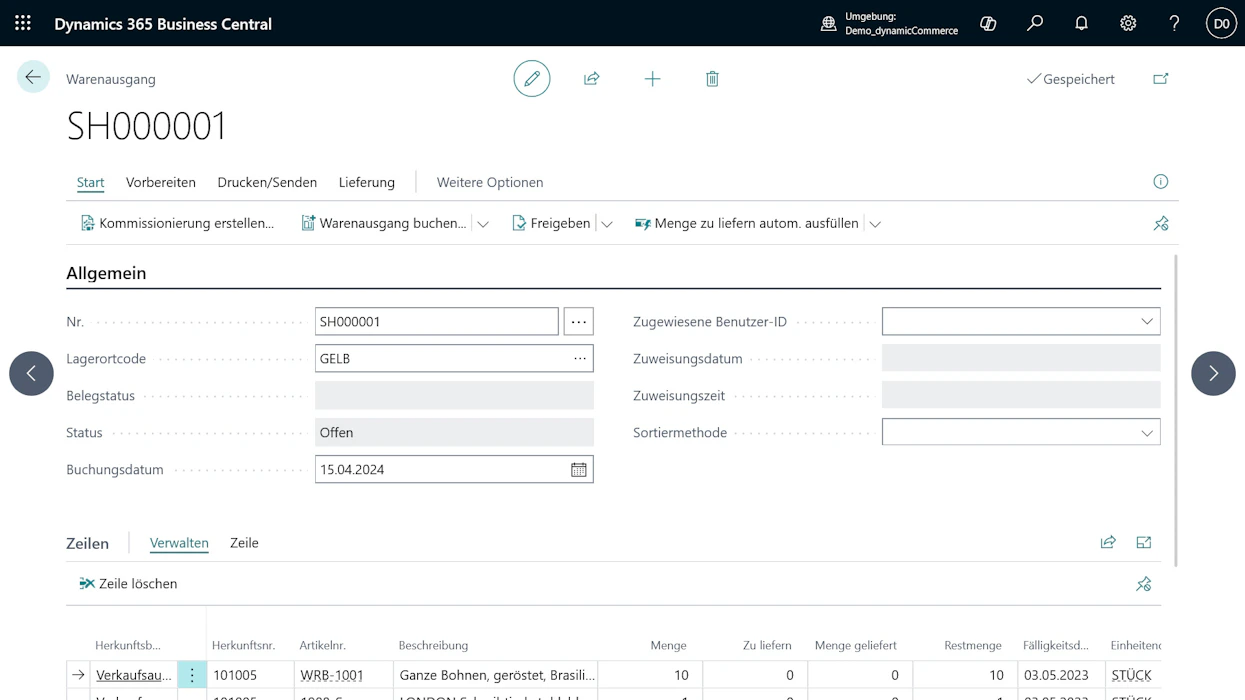
Task: Open the environment information icon
Action: point(828,23)
